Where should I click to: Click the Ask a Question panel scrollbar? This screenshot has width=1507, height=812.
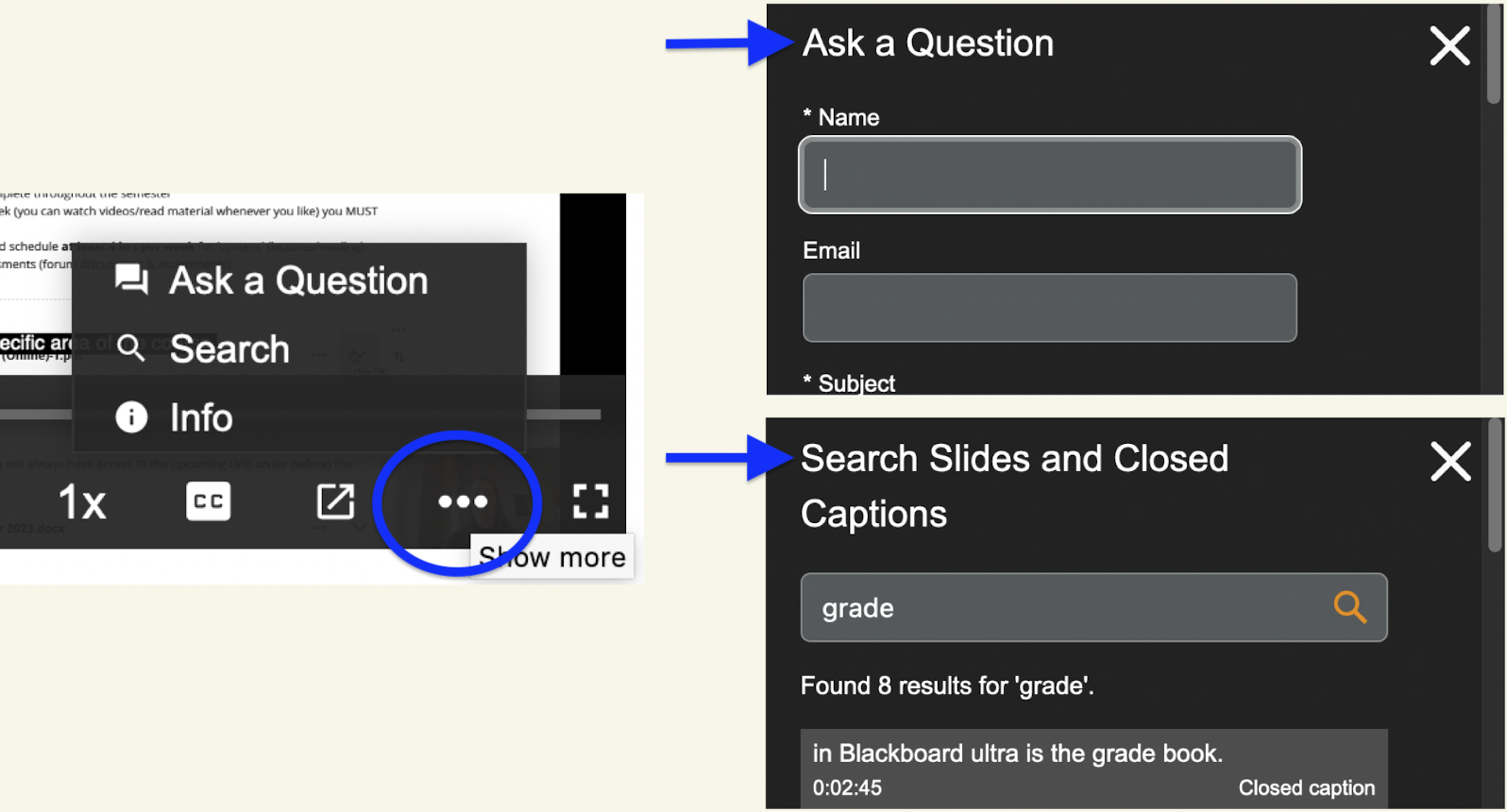pyautogui.click(x=1493, y=57)
